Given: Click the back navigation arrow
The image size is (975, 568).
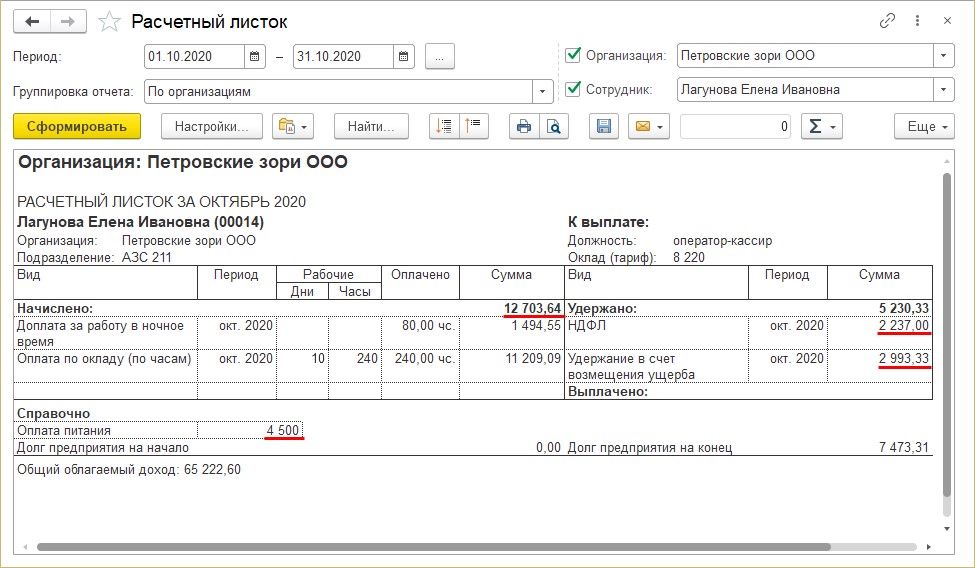Looking at the screenshot, I should [33, 21].
